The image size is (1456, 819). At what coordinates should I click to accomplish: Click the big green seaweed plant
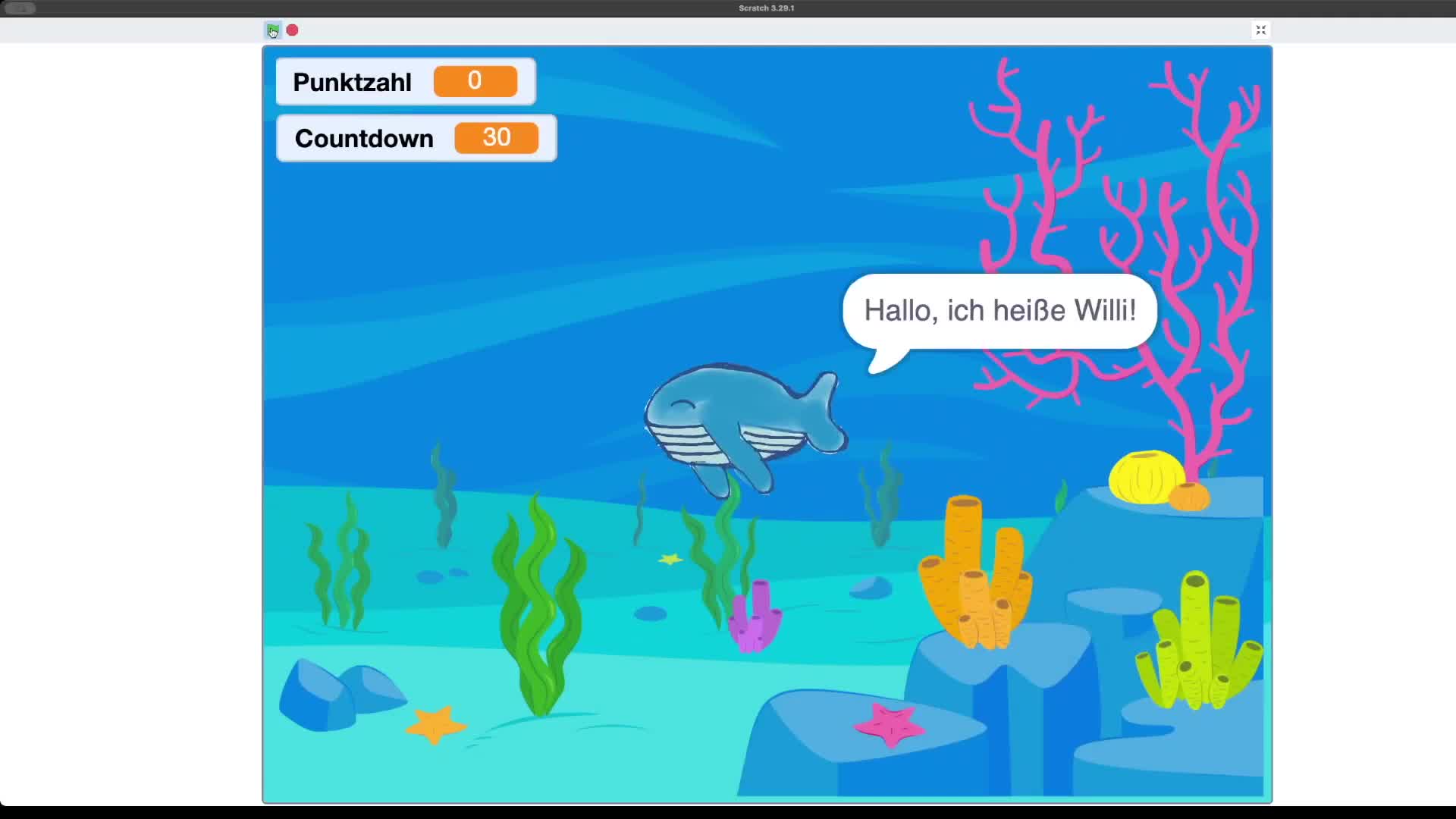click(x=538, y=607)
